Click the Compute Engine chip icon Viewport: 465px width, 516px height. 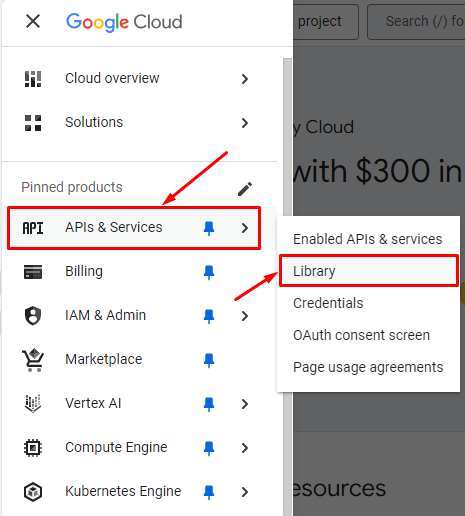click(x=33, y=448)
